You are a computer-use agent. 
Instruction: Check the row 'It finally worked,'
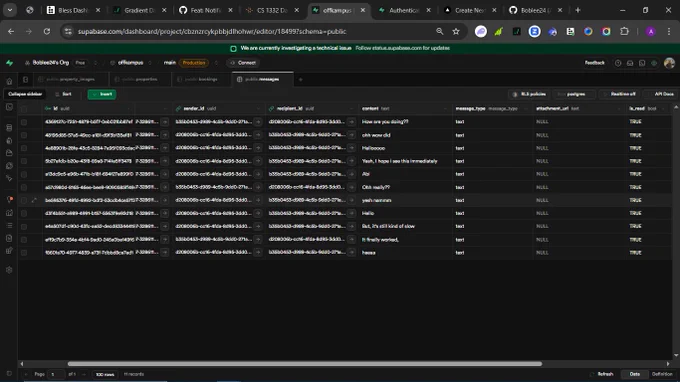click(24, 240)
